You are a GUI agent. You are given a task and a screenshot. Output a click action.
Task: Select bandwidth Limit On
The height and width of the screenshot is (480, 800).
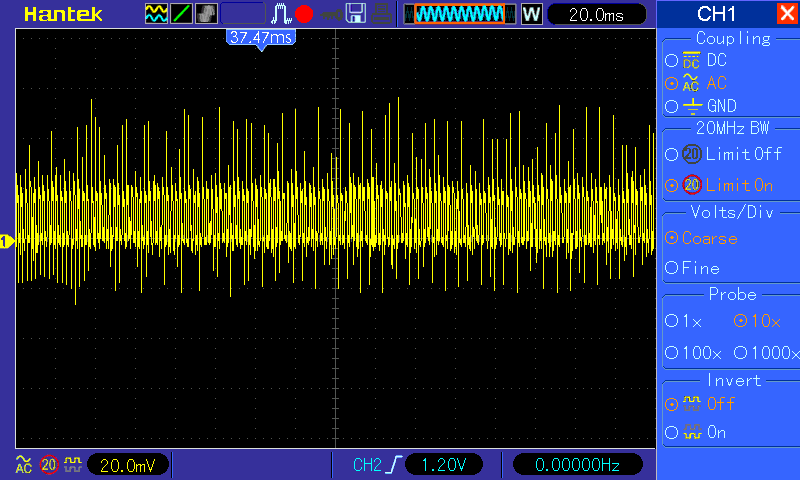point(719,185)
